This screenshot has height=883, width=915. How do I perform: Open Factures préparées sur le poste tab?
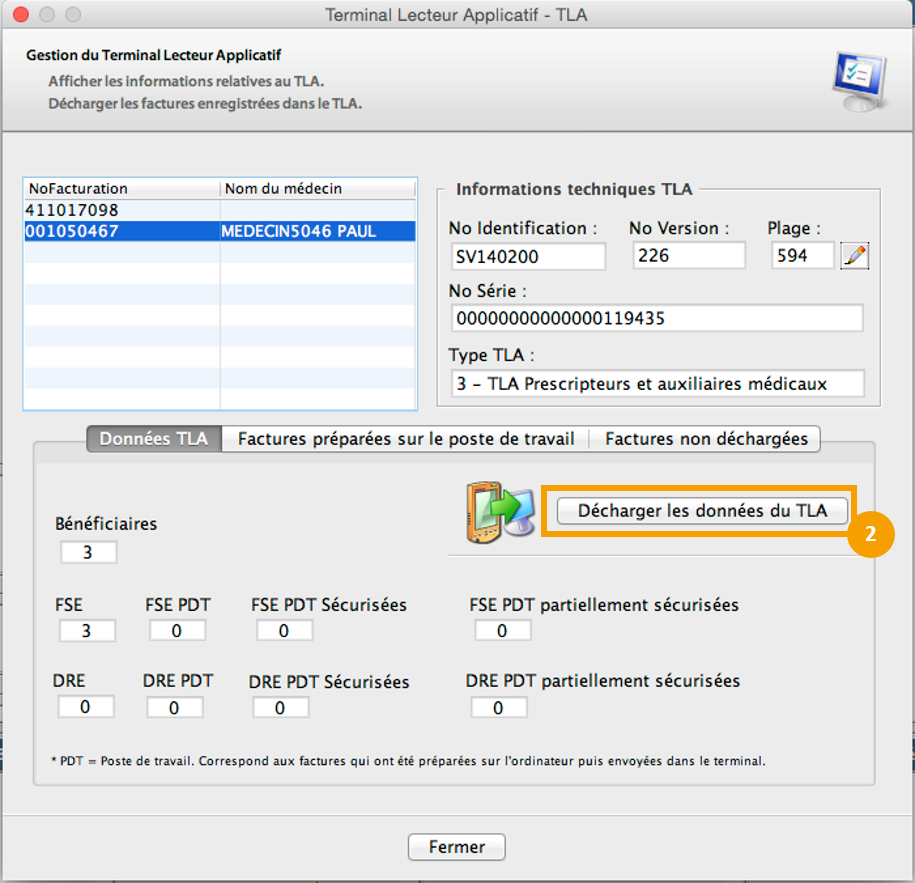(406, 439)
